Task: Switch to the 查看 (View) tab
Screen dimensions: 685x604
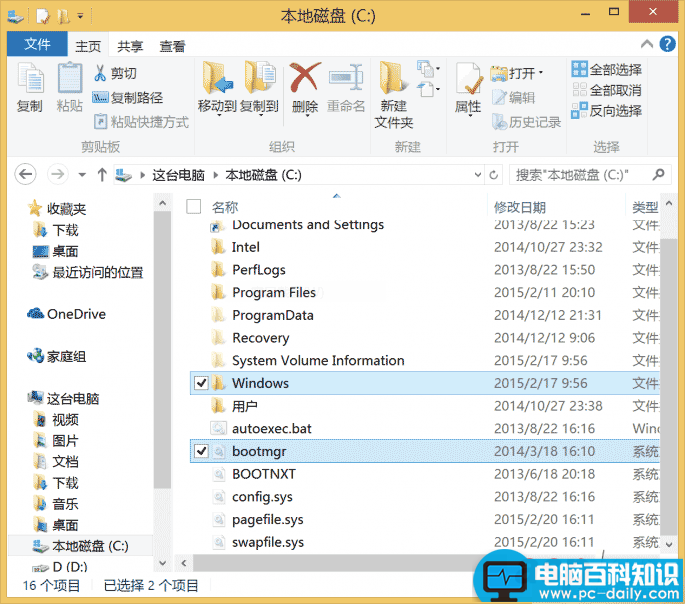Action: click(173, 46)
